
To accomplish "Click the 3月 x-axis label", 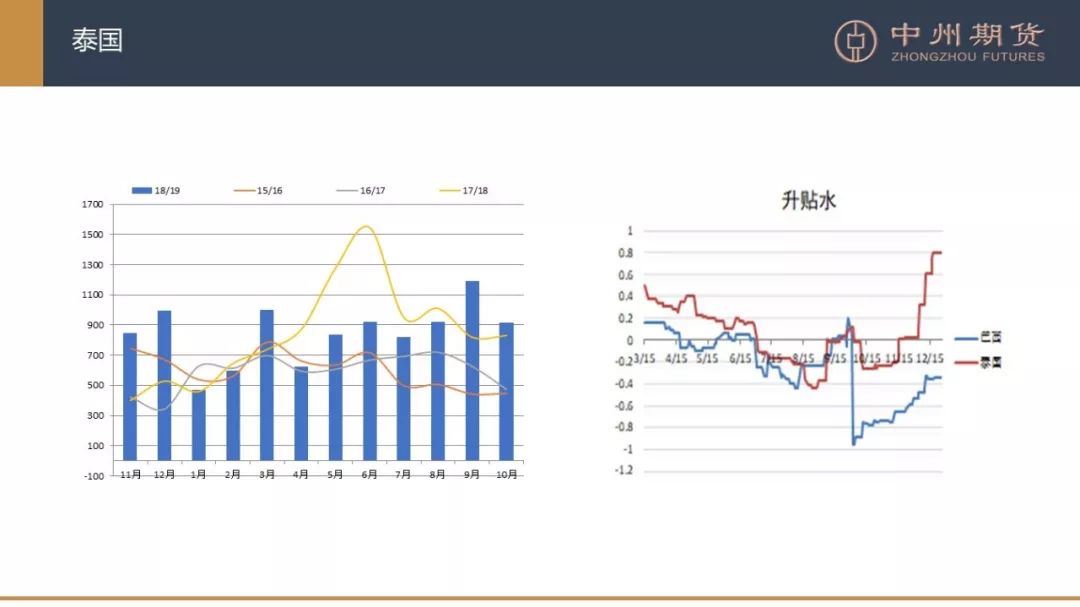I will [x=267, y=475].
